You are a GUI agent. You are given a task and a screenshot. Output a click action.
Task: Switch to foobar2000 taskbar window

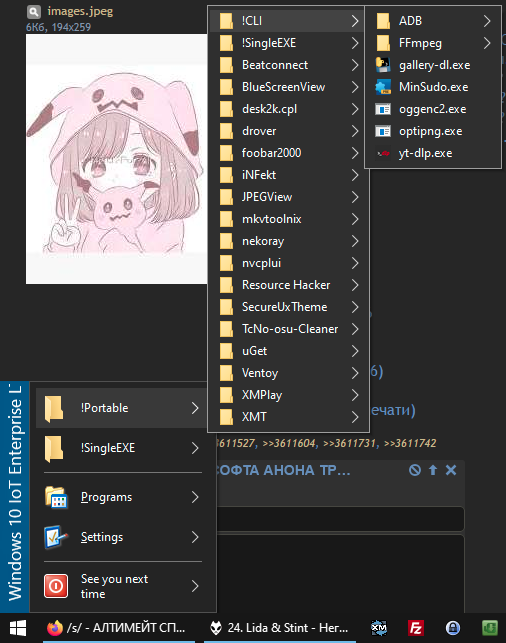280,628
